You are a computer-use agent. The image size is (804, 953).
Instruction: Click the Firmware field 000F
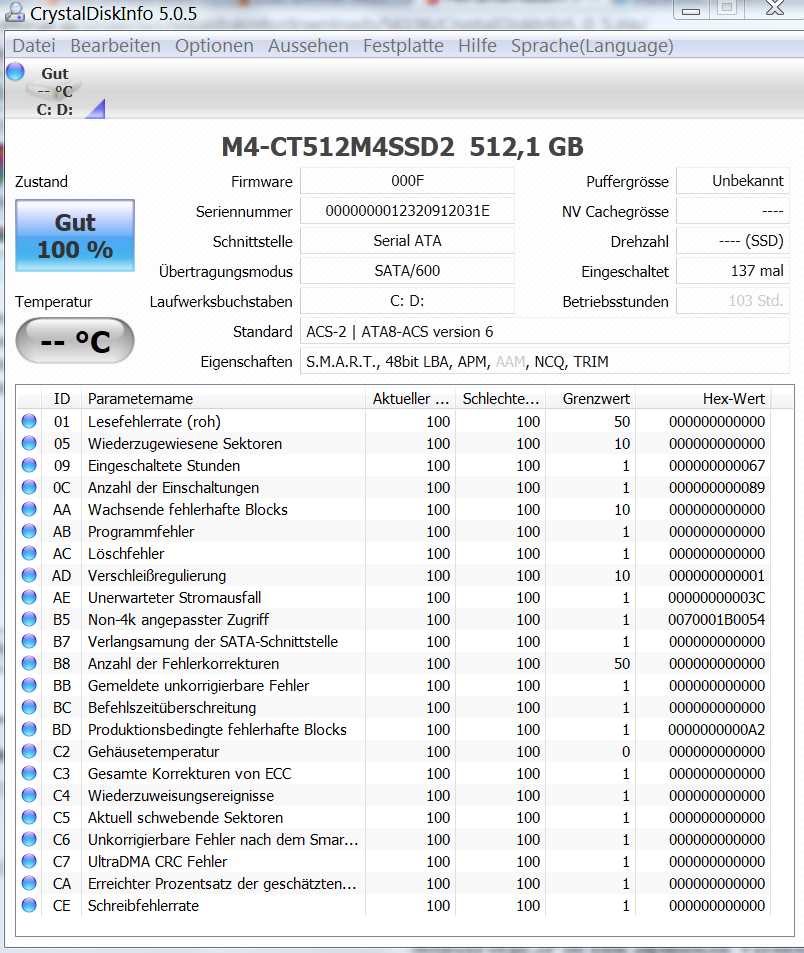click(407, 181)
